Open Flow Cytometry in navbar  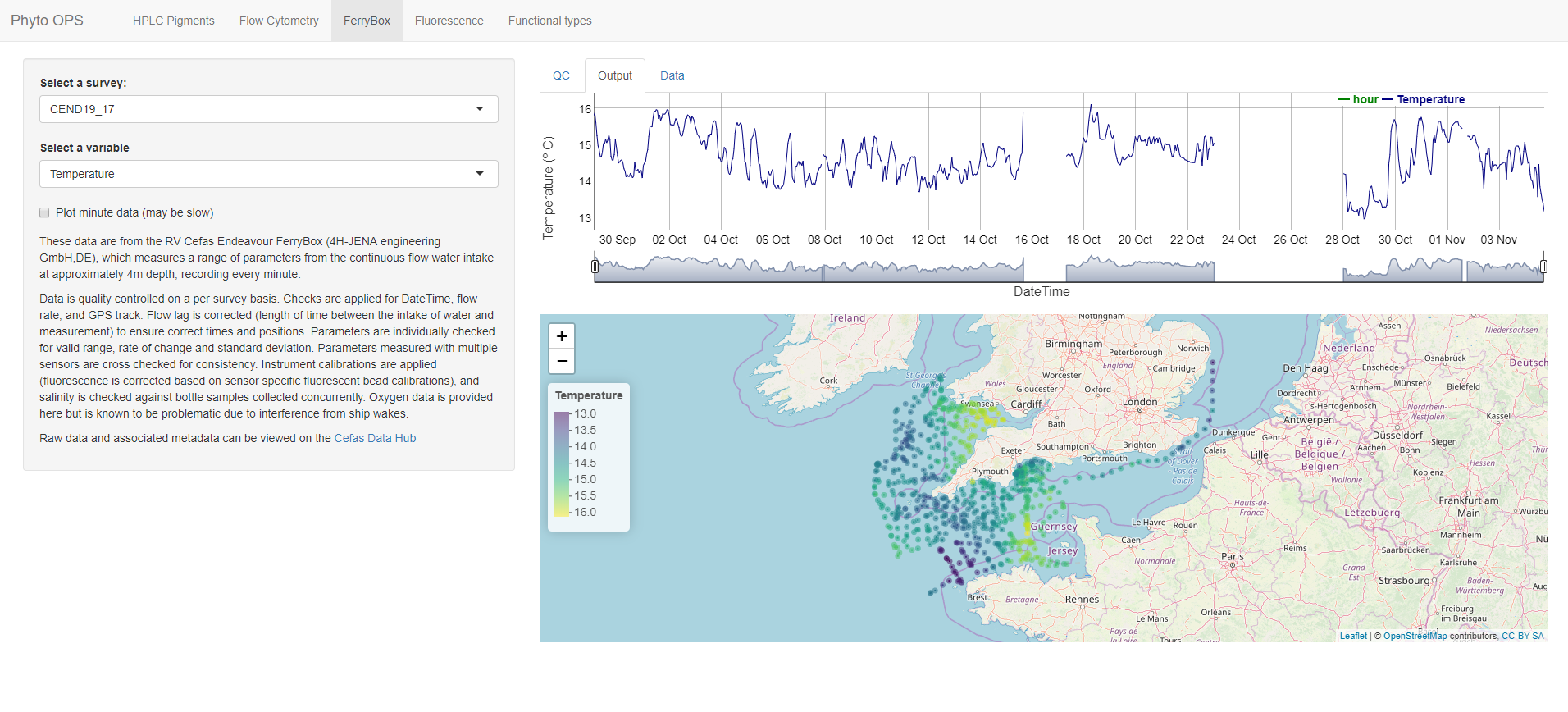pos(279,21)
